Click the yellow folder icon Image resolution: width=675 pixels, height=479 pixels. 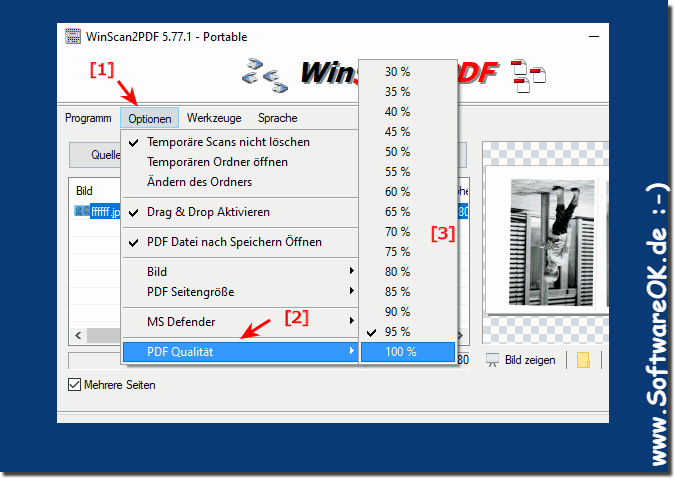coord(583,360)
